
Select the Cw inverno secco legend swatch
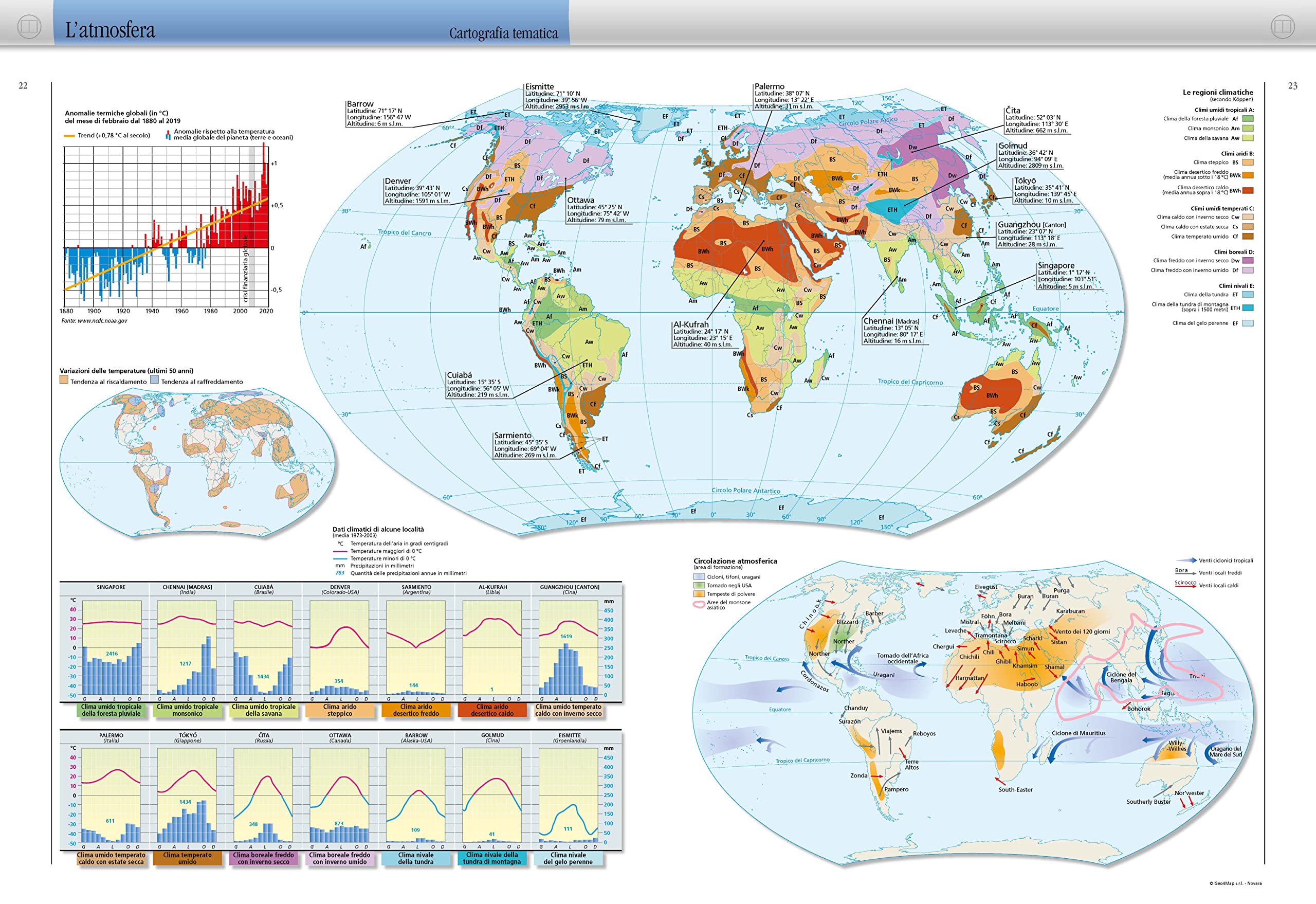click(1248, 217)
